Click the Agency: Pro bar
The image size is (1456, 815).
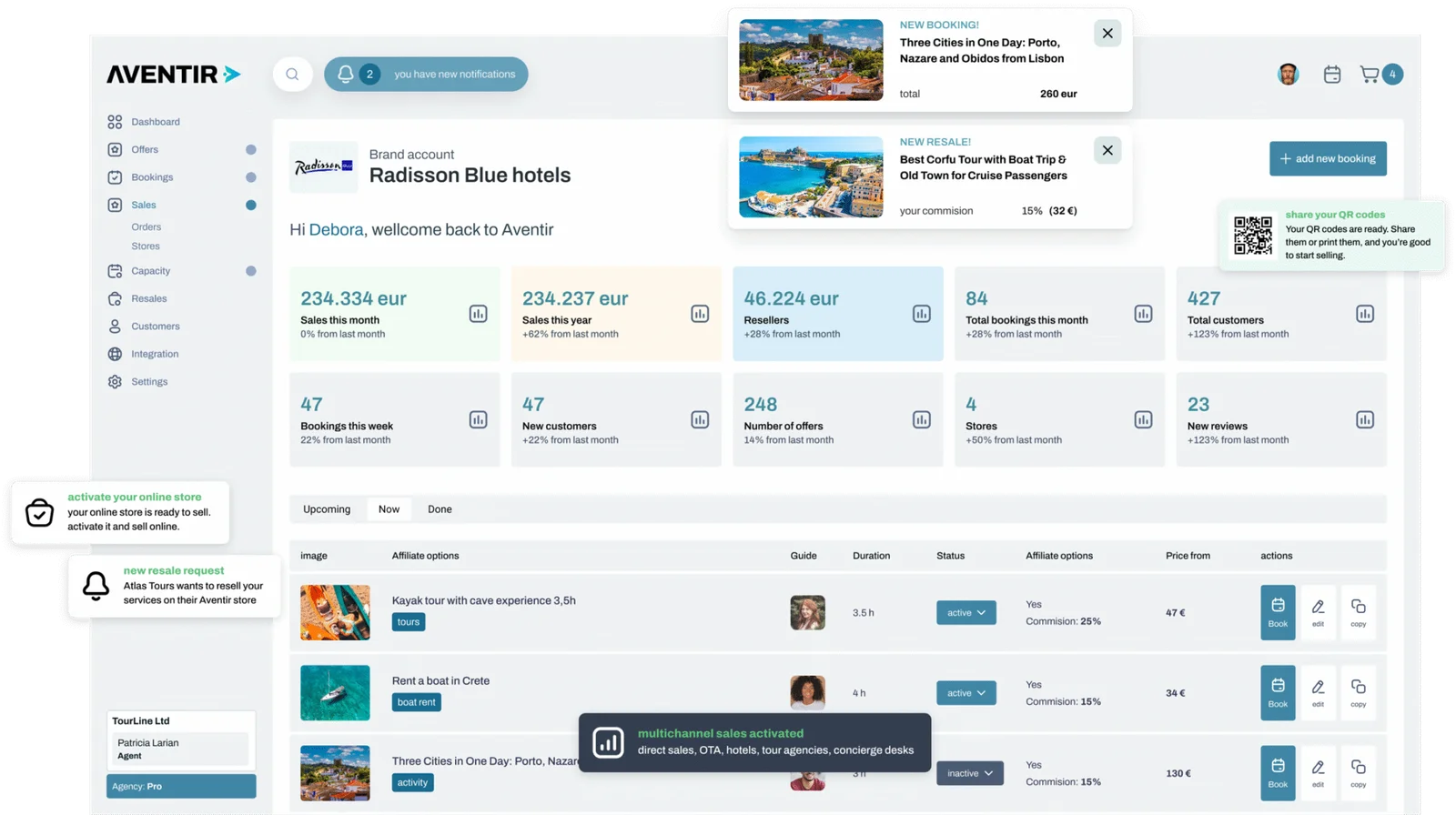(181, 786)
